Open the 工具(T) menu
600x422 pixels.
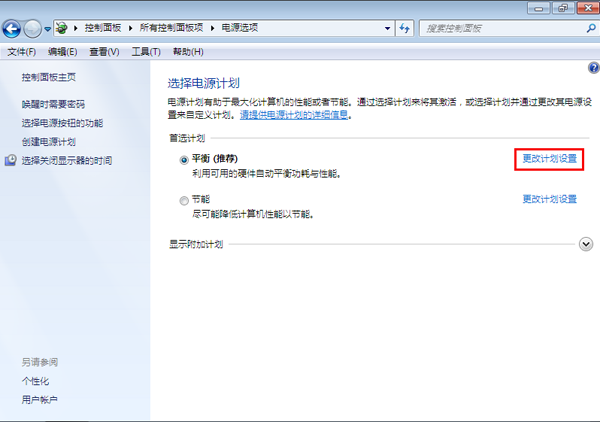(x=146, y=52)
